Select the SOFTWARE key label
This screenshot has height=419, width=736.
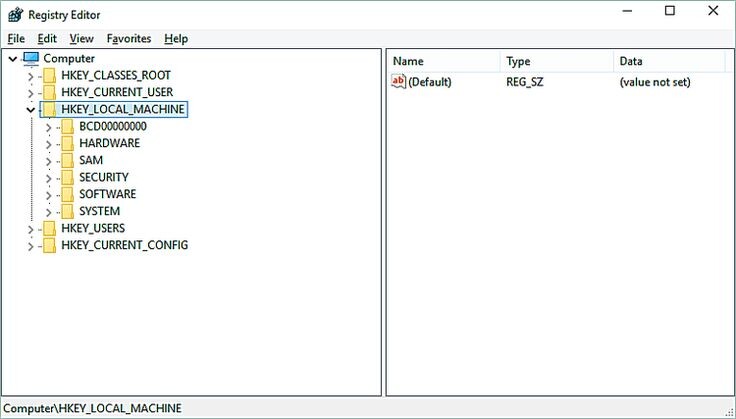pyautogui.click(x=107, y=194)
